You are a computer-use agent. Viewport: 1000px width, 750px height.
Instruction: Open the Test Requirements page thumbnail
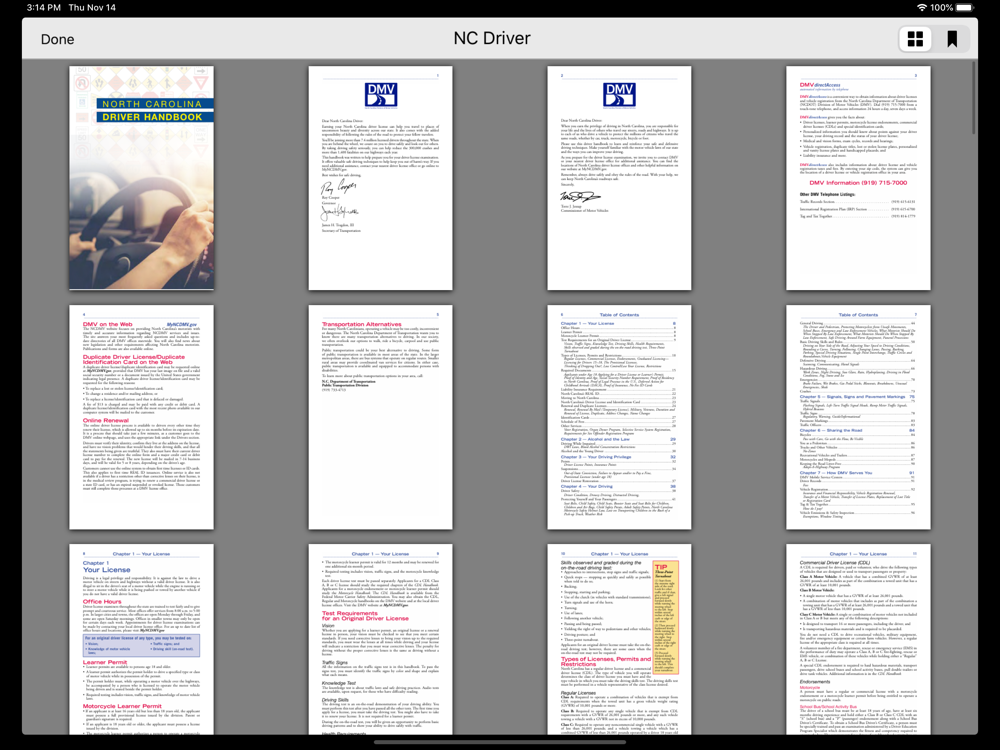[381, 639]
